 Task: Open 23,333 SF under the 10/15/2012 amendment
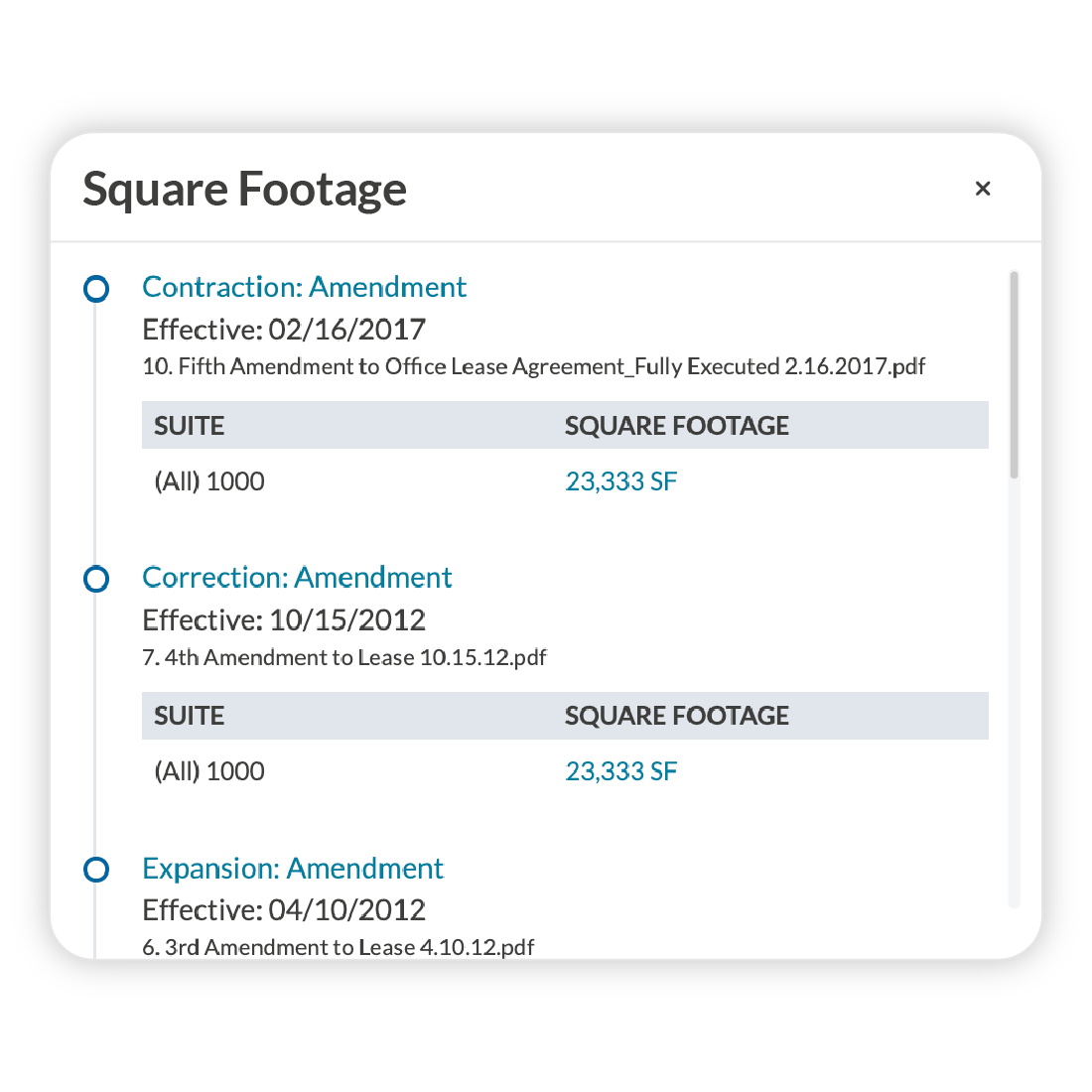620,771
